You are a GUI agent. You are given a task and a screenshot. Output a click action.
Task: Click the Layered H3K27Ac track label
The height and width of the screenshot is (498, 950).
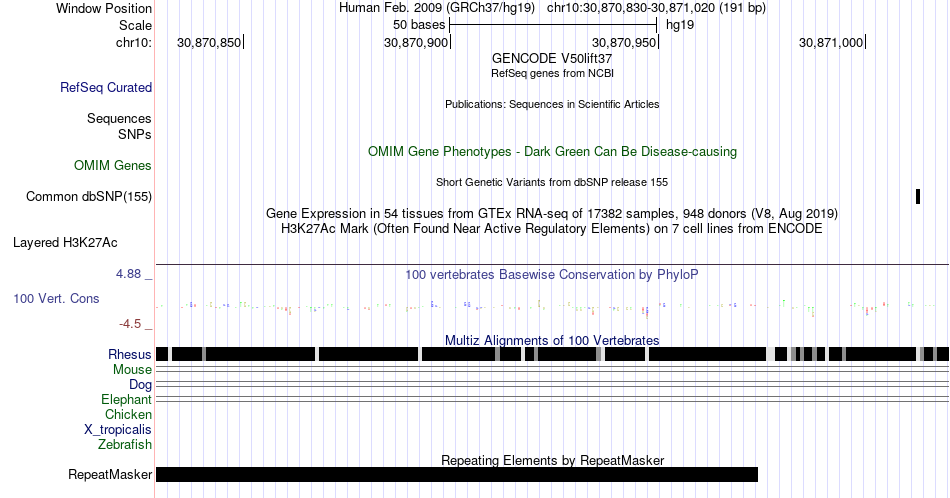click(65, 243)
